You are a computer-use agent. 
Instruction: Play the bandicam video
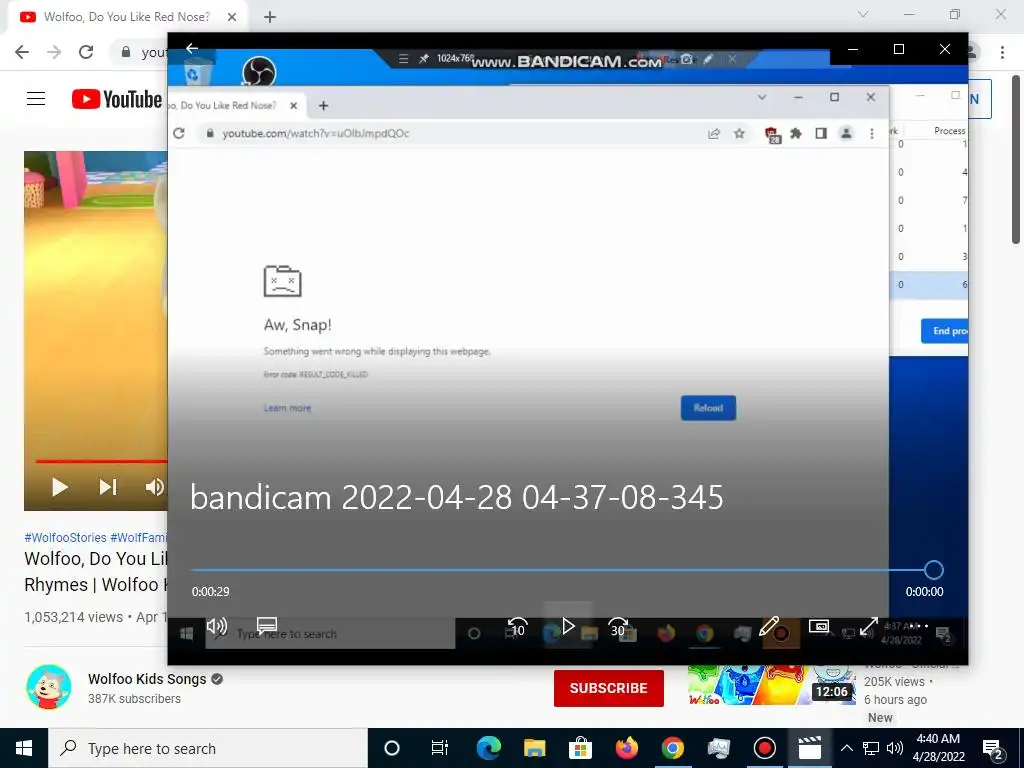pos(568,626)
